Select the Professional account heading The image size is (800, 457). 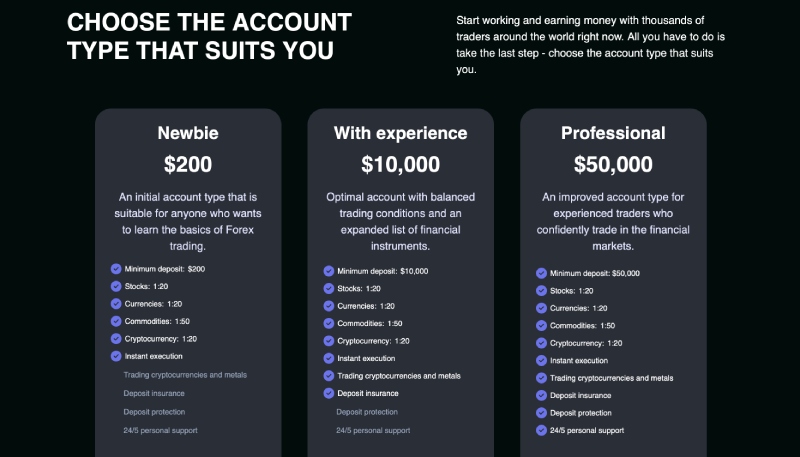(613, 133)
